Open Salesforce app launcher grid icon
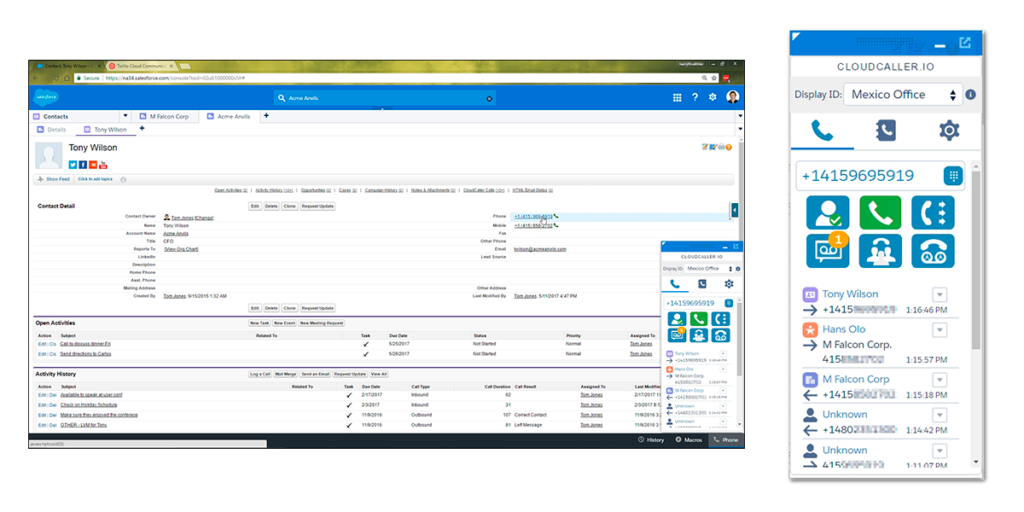The width and height of the screenshot is (1024, 512). pos(677,97)
